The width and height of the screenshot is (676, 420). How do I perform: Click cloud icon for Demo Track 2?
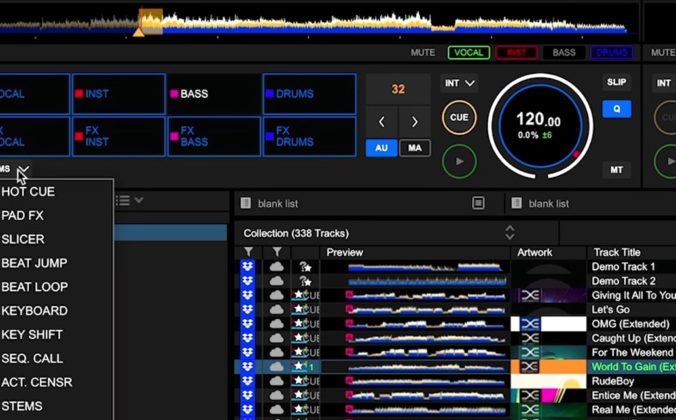(x=276, y=281)
